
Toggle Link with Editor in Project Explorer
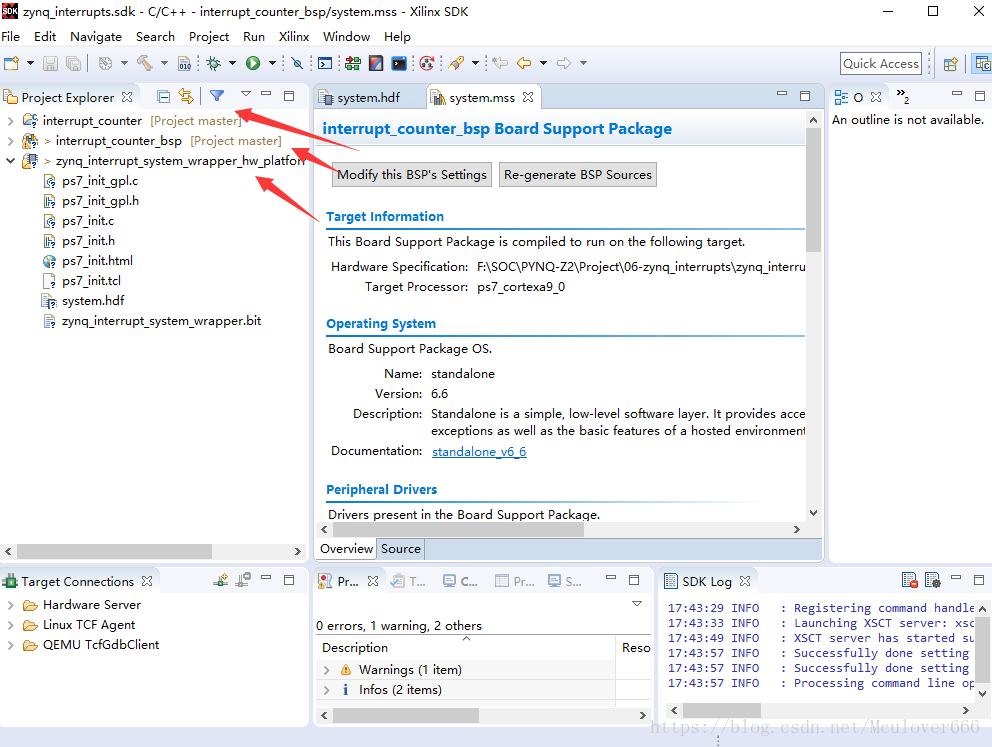pos(185,96)
